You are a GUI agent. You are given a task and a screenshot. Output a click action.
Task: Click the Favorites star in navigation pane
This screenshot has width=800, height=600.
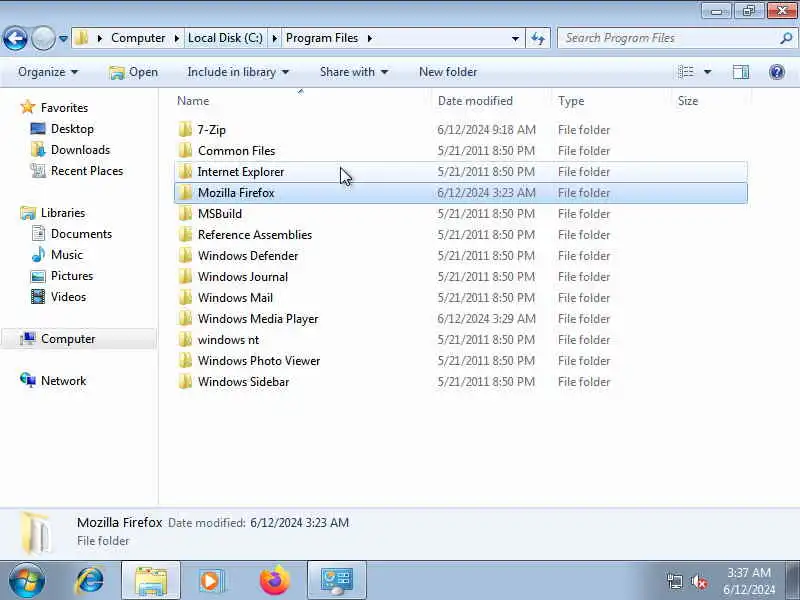28,107
